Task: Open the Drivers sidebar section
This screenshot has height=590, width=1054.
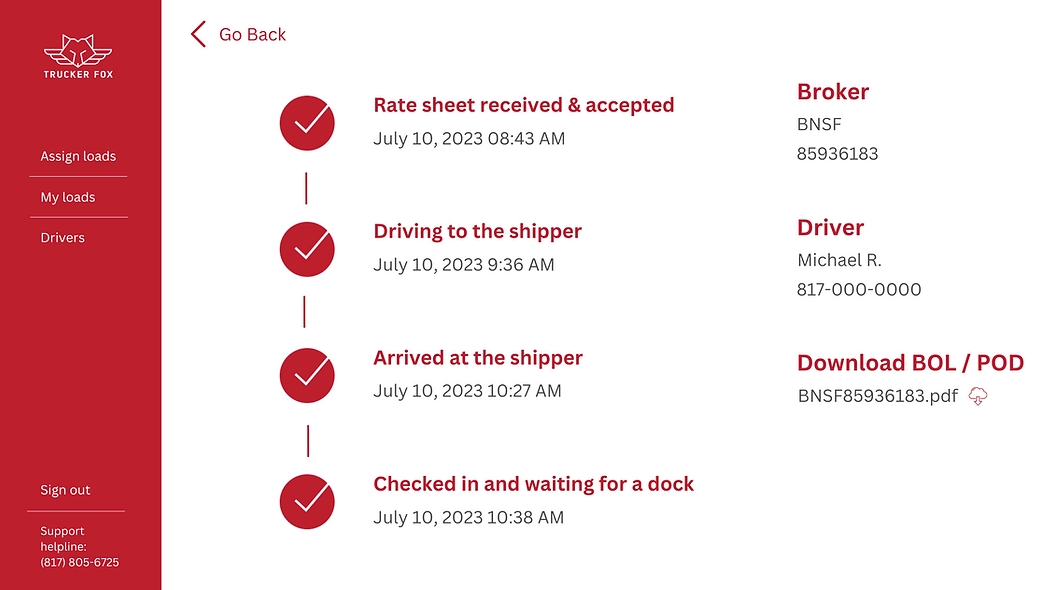Action: coord(63,238)
